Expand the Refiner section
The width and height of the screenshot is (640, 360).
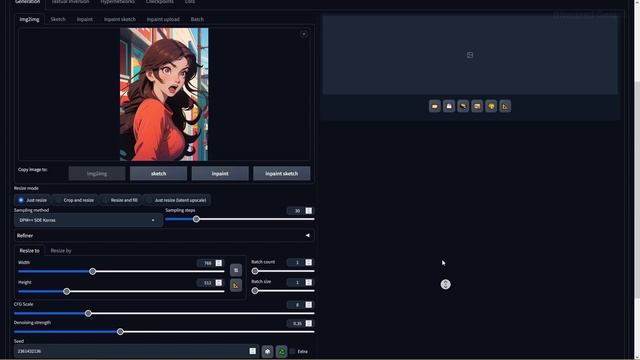coord(164,236)
